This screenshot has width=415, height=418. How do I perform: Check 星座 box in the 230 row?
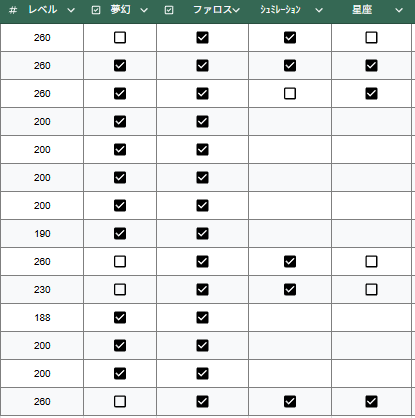(x=371, y=289)
